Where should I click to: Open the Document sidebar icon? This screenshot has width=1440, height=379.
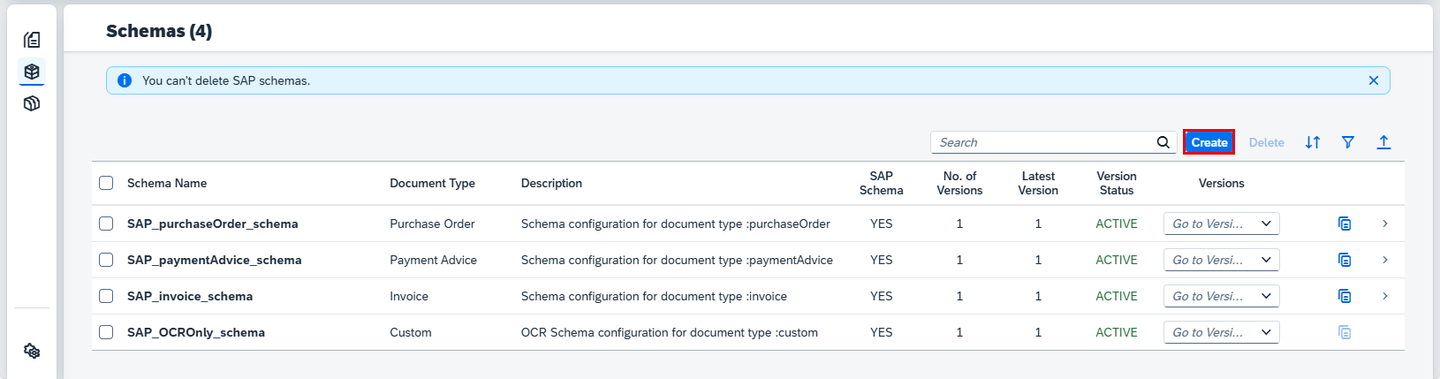pyautogui.click(x=32, y=40)
